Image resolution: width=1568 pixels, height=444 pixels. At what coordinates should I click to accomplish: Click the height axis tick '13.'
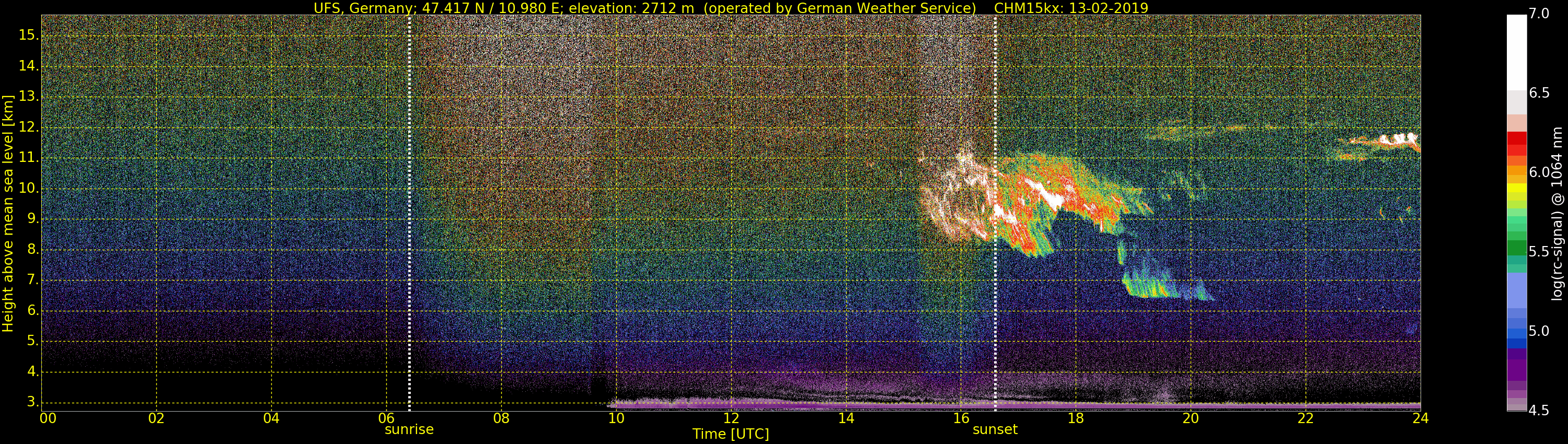coord(29,97)
